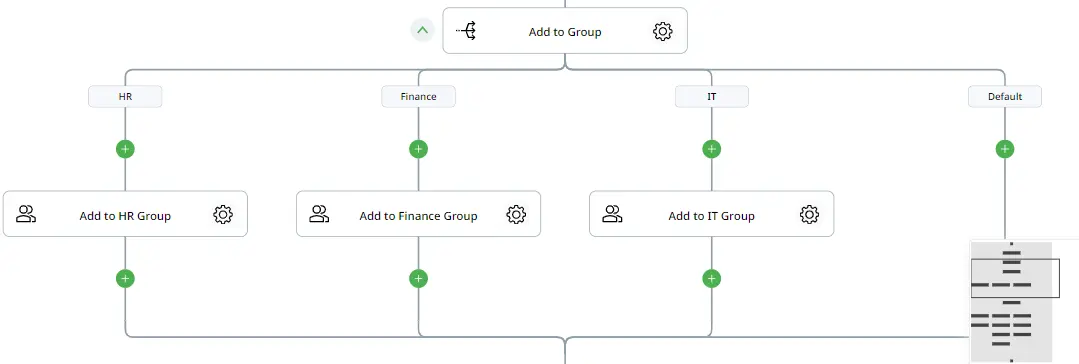Collapse the Add to Group branch with green chevron

pos(423,30)
